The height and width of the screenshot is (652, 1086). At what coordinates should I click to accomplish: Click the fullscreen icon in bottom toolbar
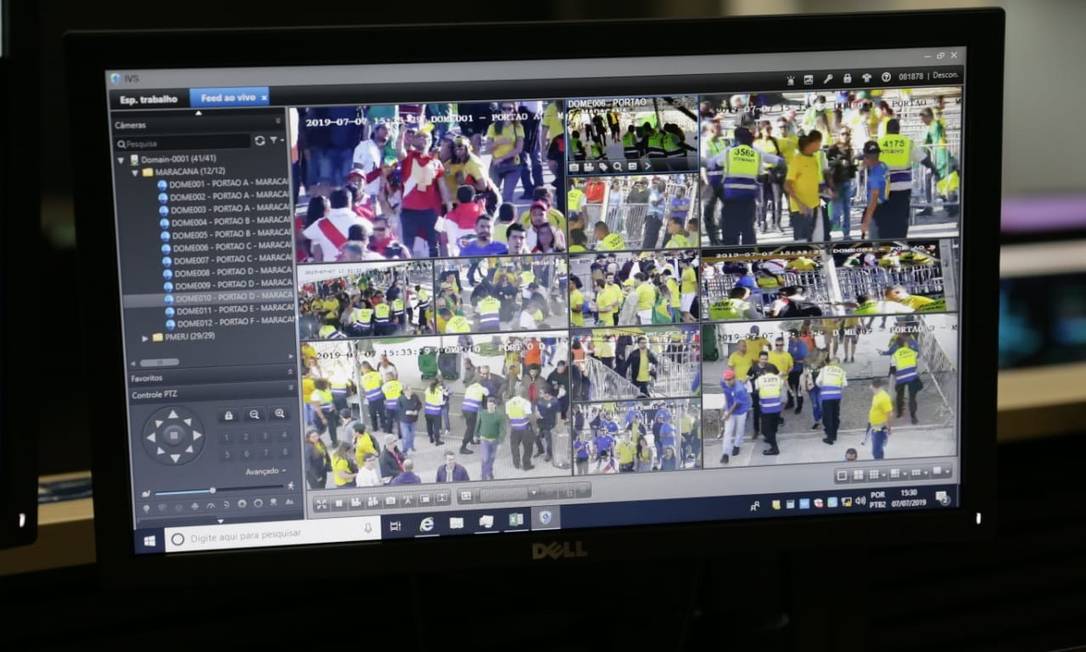click(x=321, y=502)
